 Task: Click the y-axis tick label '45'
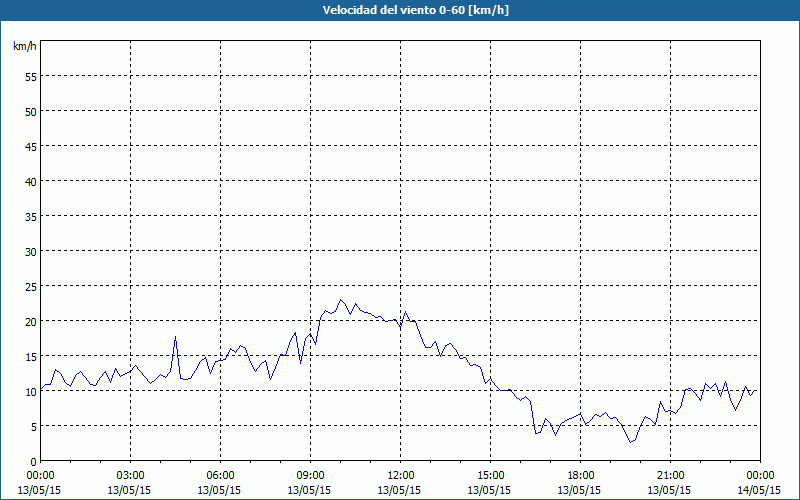point(31,146)
